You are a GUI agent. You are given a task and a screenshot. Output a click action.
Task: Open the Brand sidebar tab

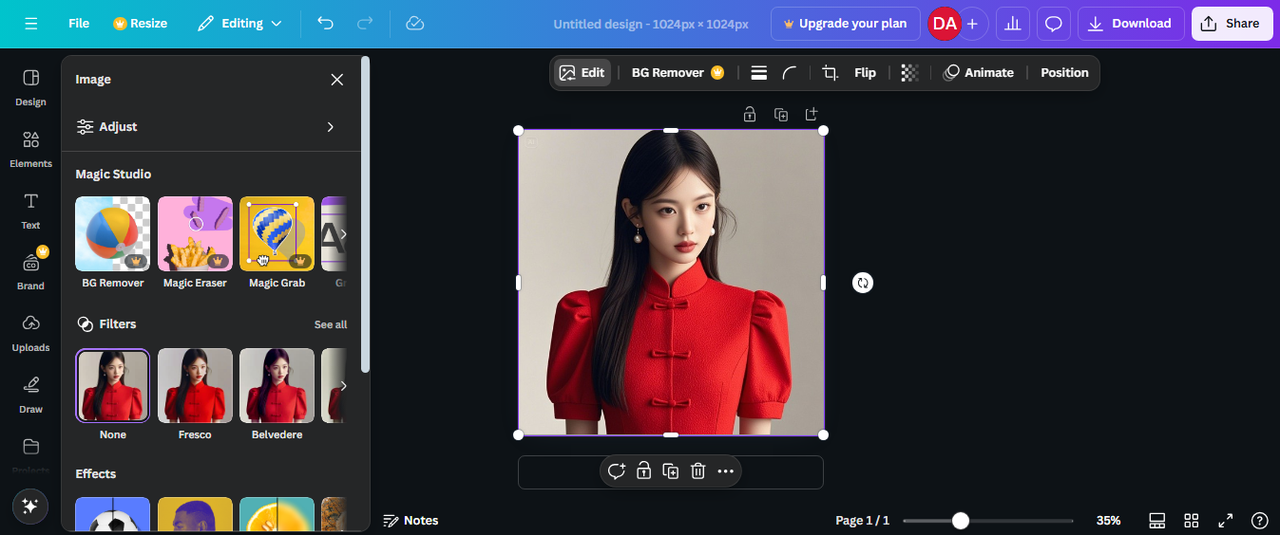(x=31, y=271)
